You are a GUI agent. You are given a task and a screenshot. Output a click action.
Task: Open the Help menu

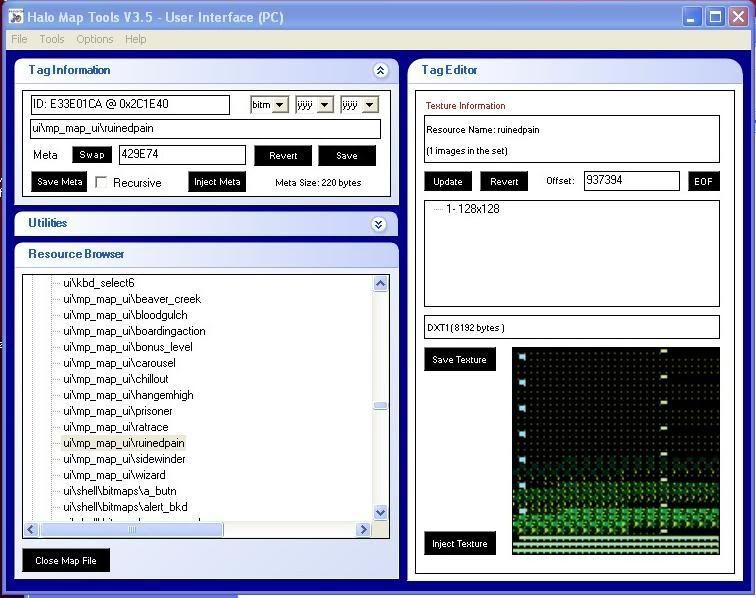pos(135,39)
